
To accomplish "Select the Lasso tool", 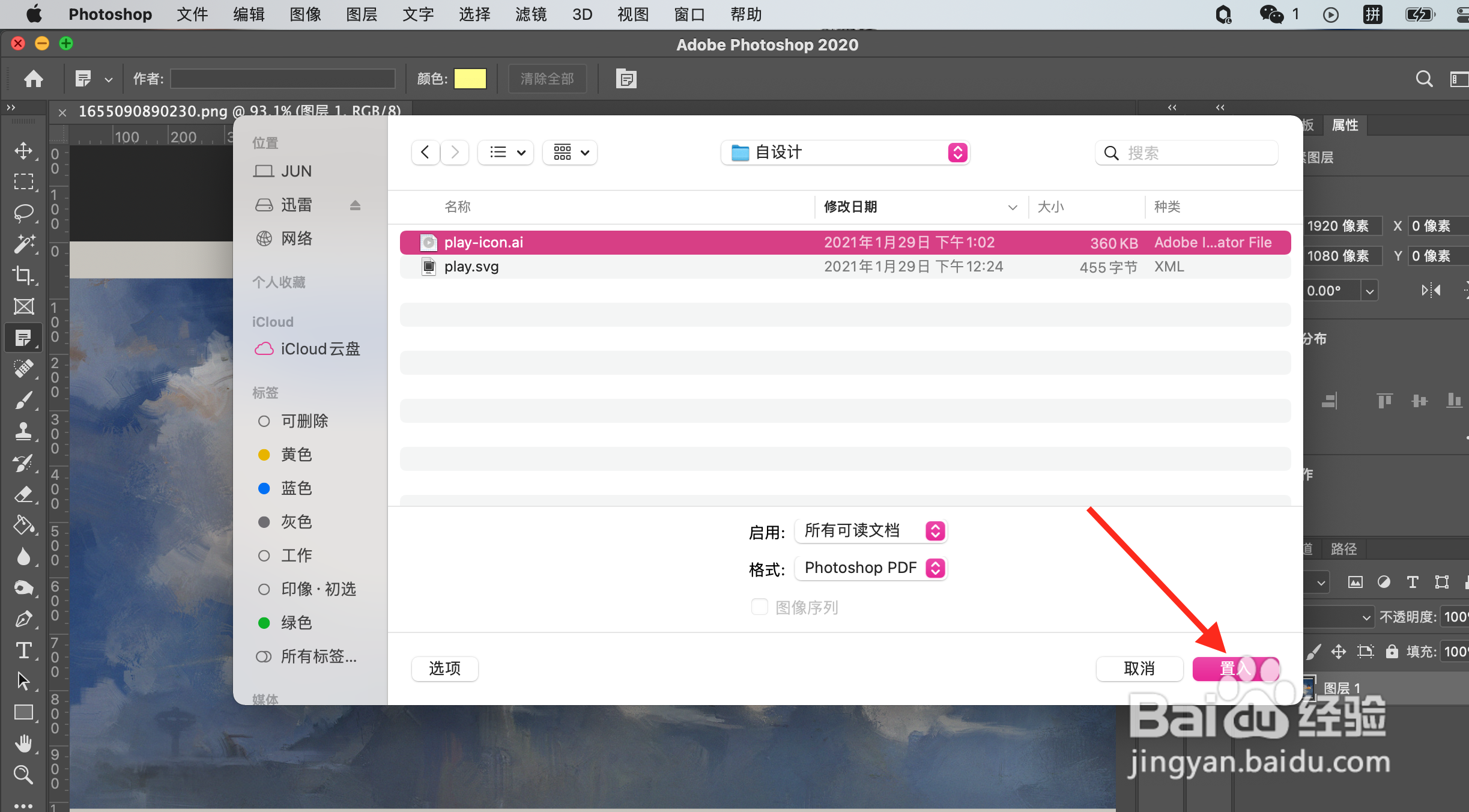I will point(23,213).
